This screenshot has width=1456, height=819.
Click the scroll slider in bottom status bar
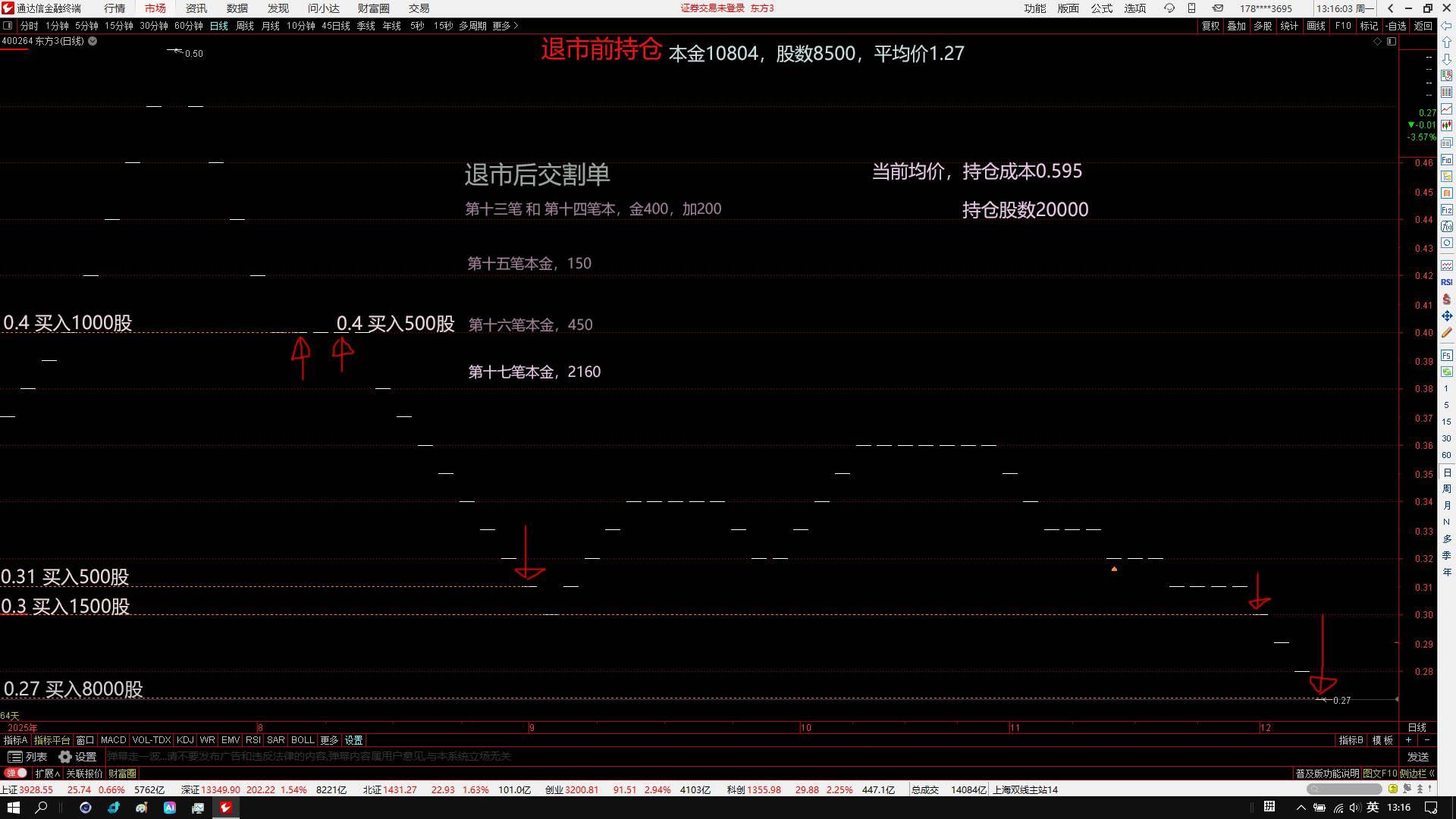1345,789
